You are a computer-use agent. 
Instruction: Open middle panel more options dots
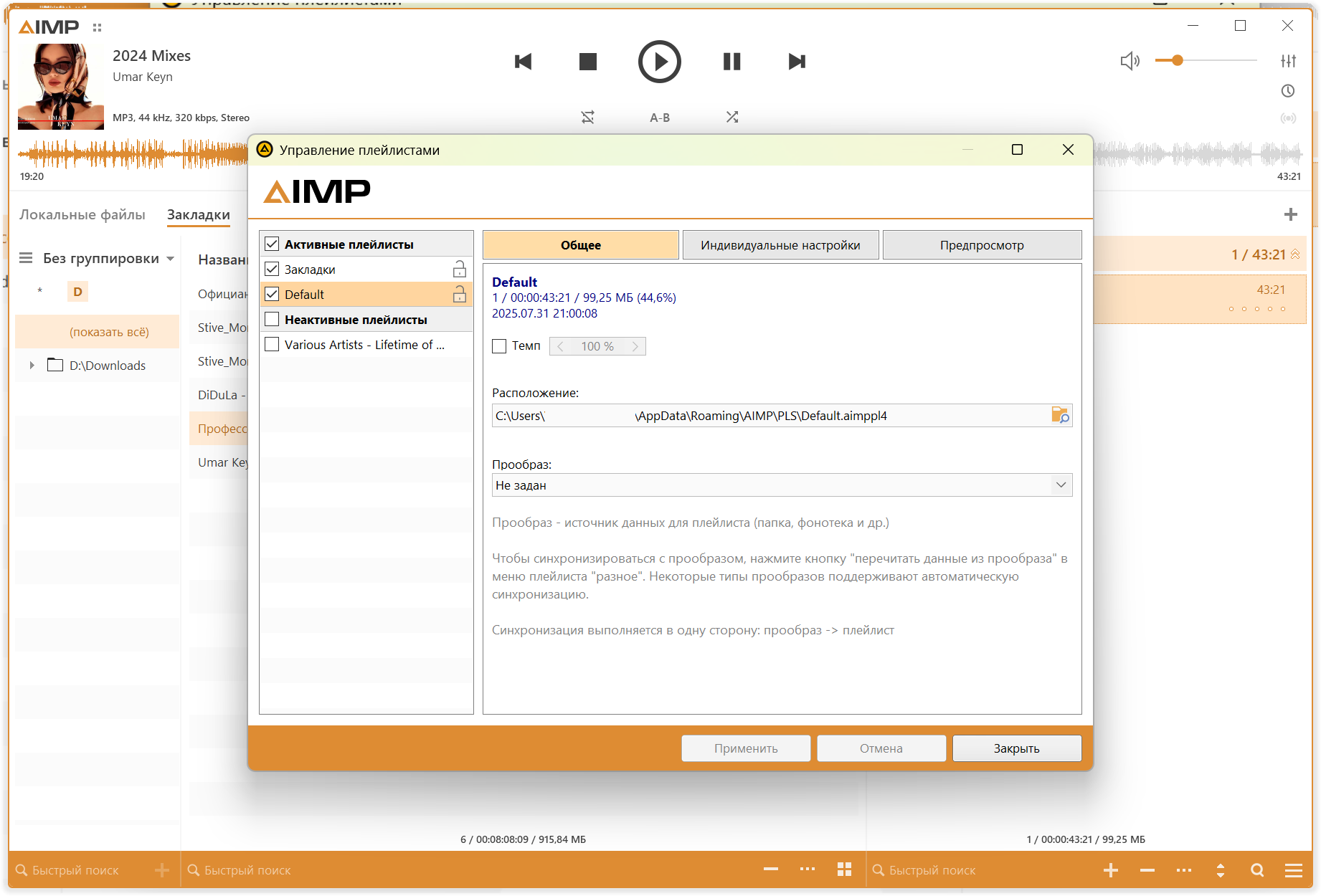coord(808,869)
